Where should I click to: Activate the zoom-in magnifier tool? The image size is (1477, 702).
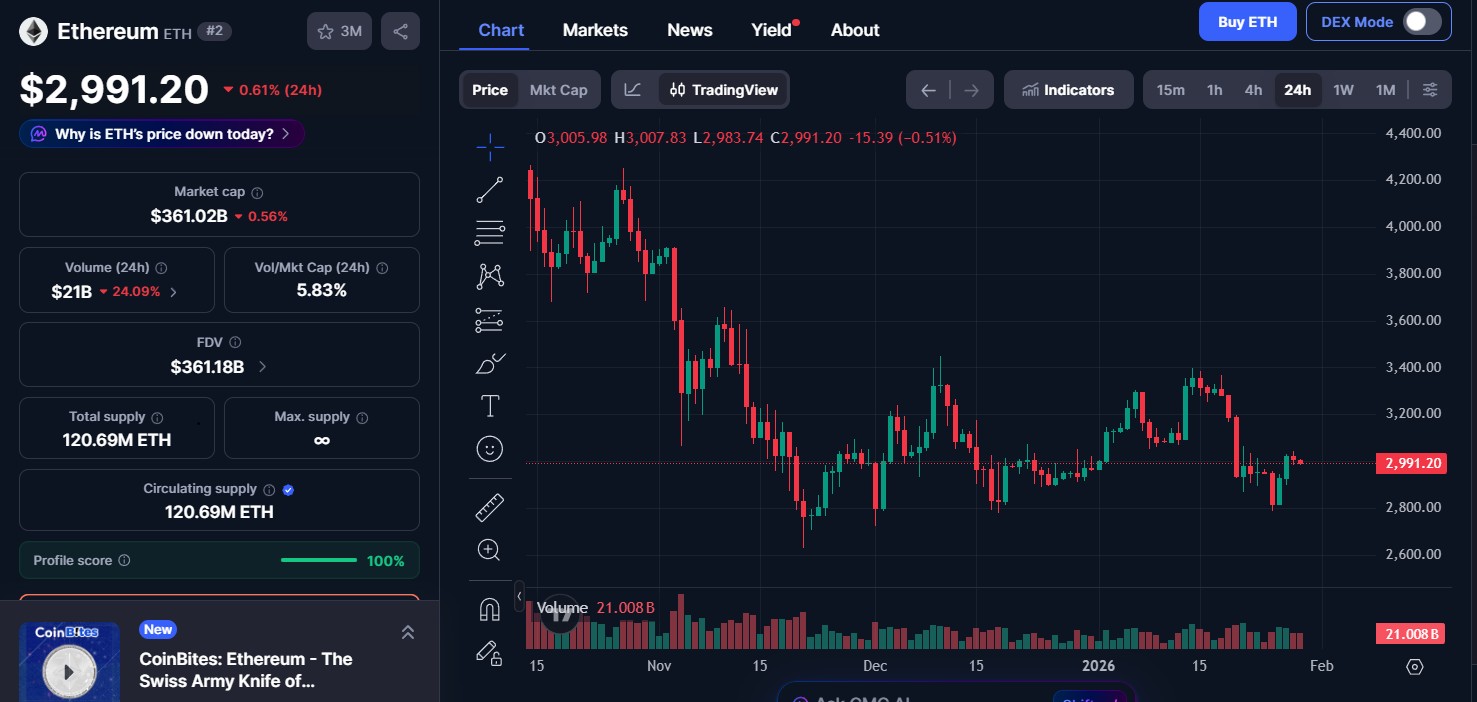[x=489, y=549]
